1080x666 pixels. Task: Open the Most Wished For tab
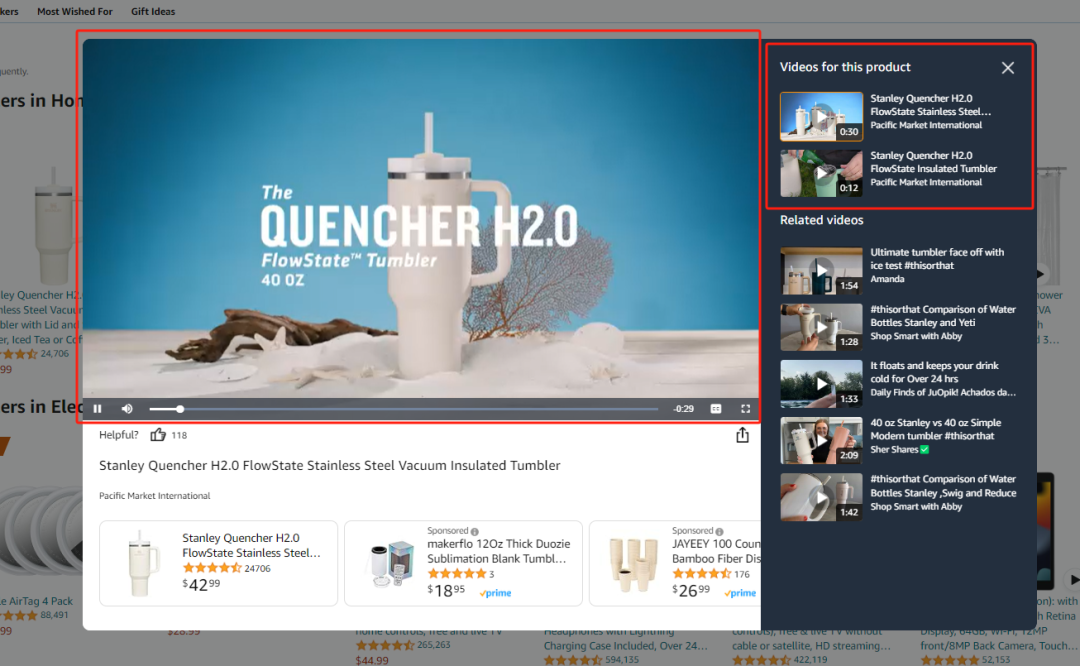point(74,11)
